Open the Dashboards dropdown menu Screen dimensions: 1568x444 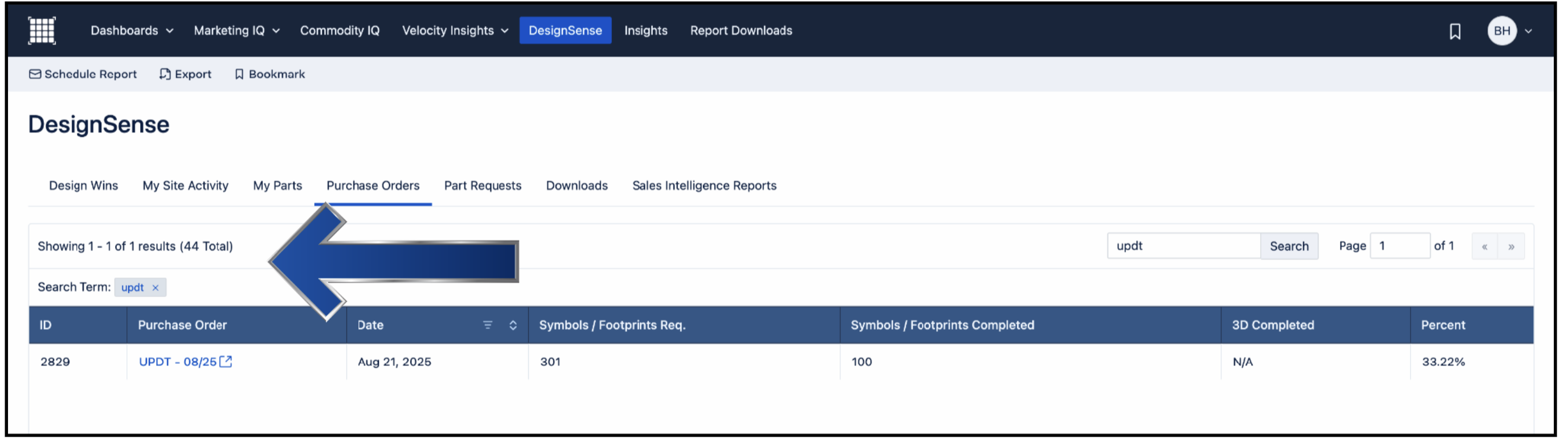(132, 30)
